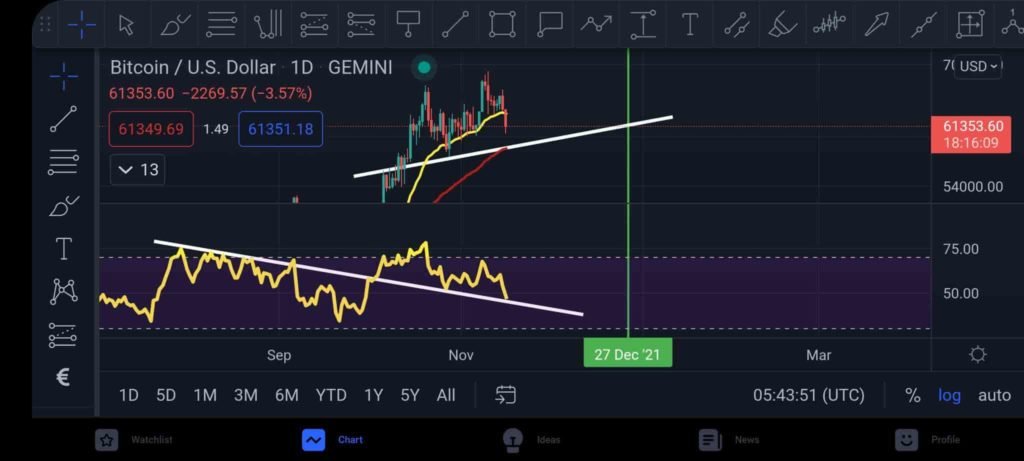Open the XABCD pattern tool in left sidebar
The image size is (1024, 461).
tap(64, 291)
